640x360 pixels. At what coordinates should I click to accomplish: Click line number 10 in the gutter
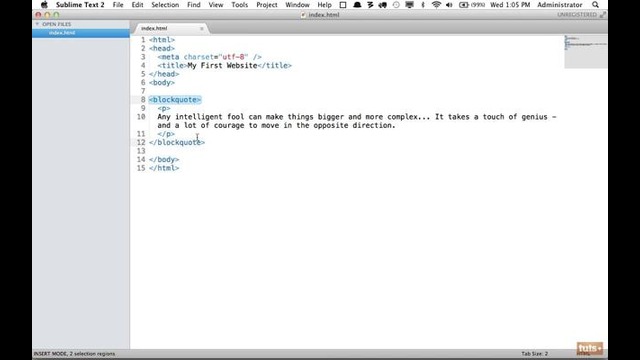[141, 117]
